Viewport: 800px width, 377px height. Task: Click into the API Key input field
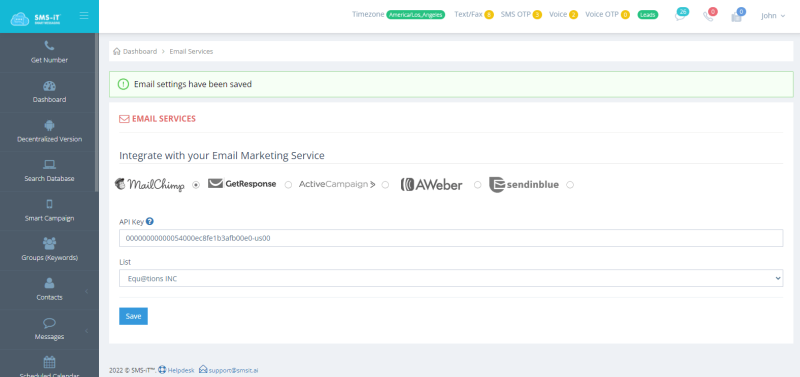tap(451, 238)
